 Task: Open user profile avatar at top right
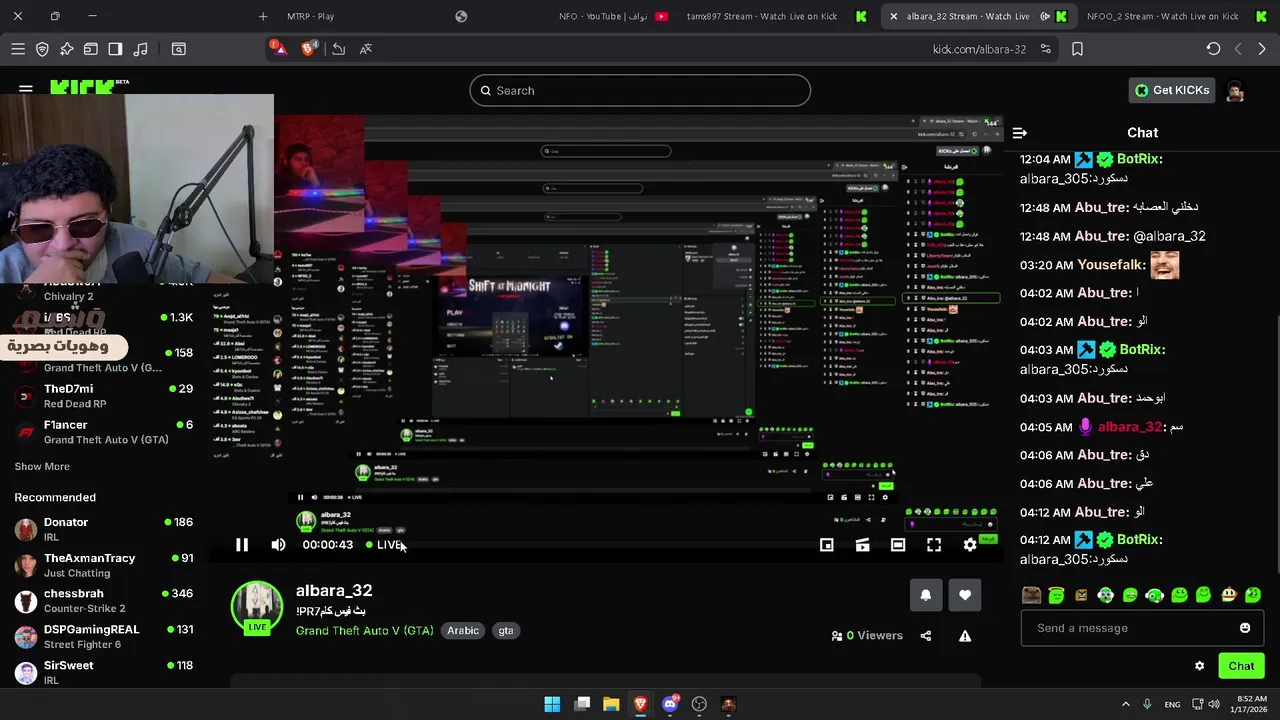(x=1236, y=91)
